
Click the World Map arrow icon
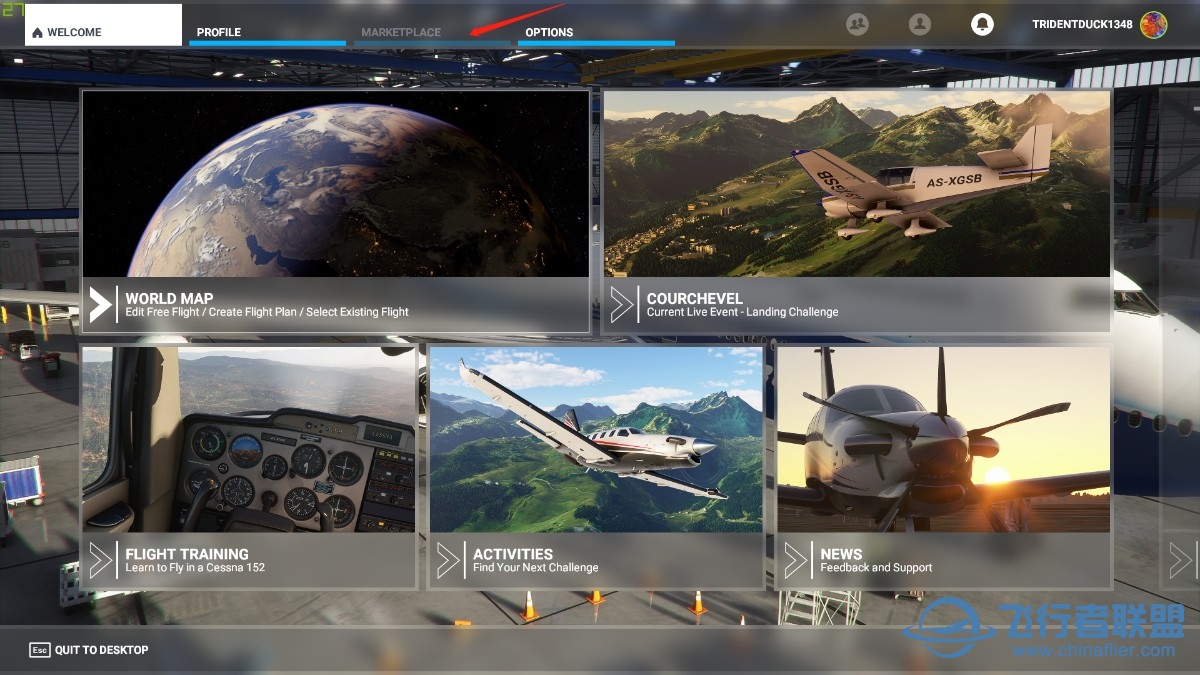(x=101, y=304)
